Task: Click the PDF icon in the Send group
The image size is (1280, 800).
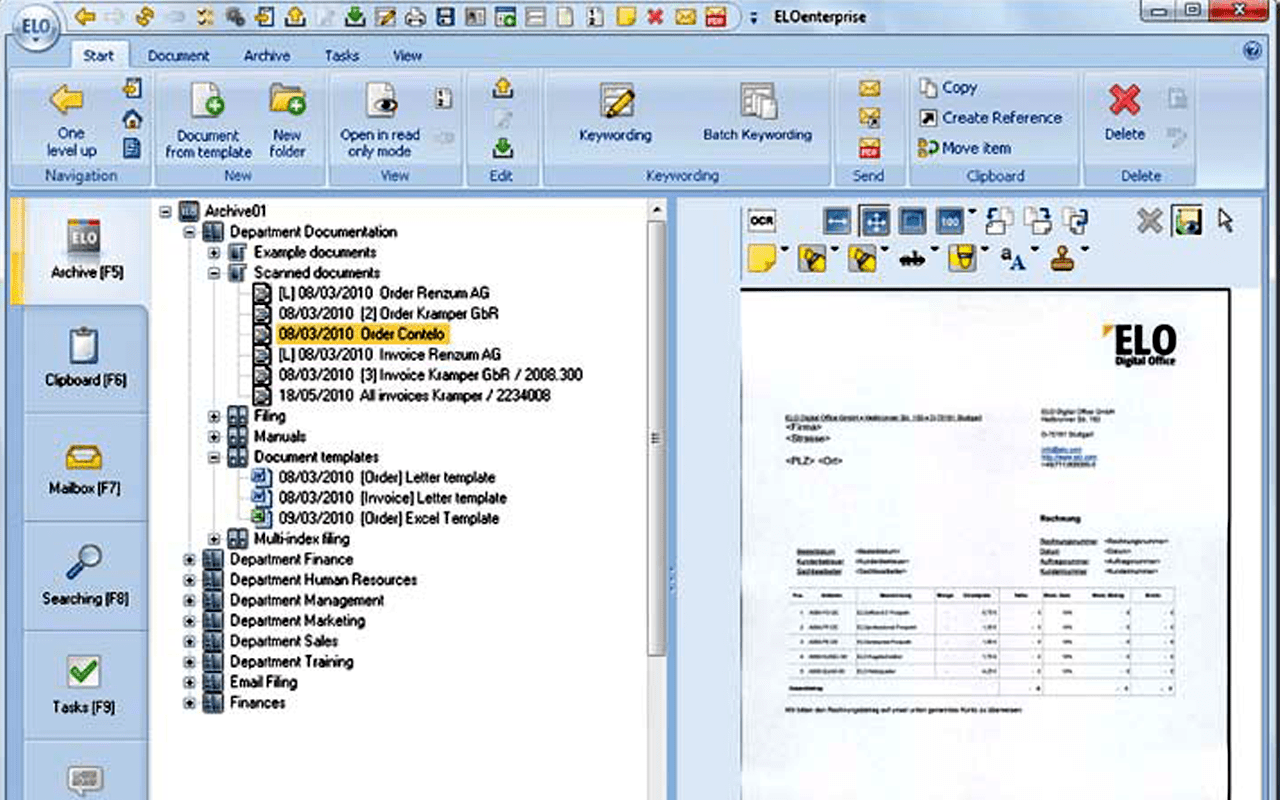Action: coord(869,148)
